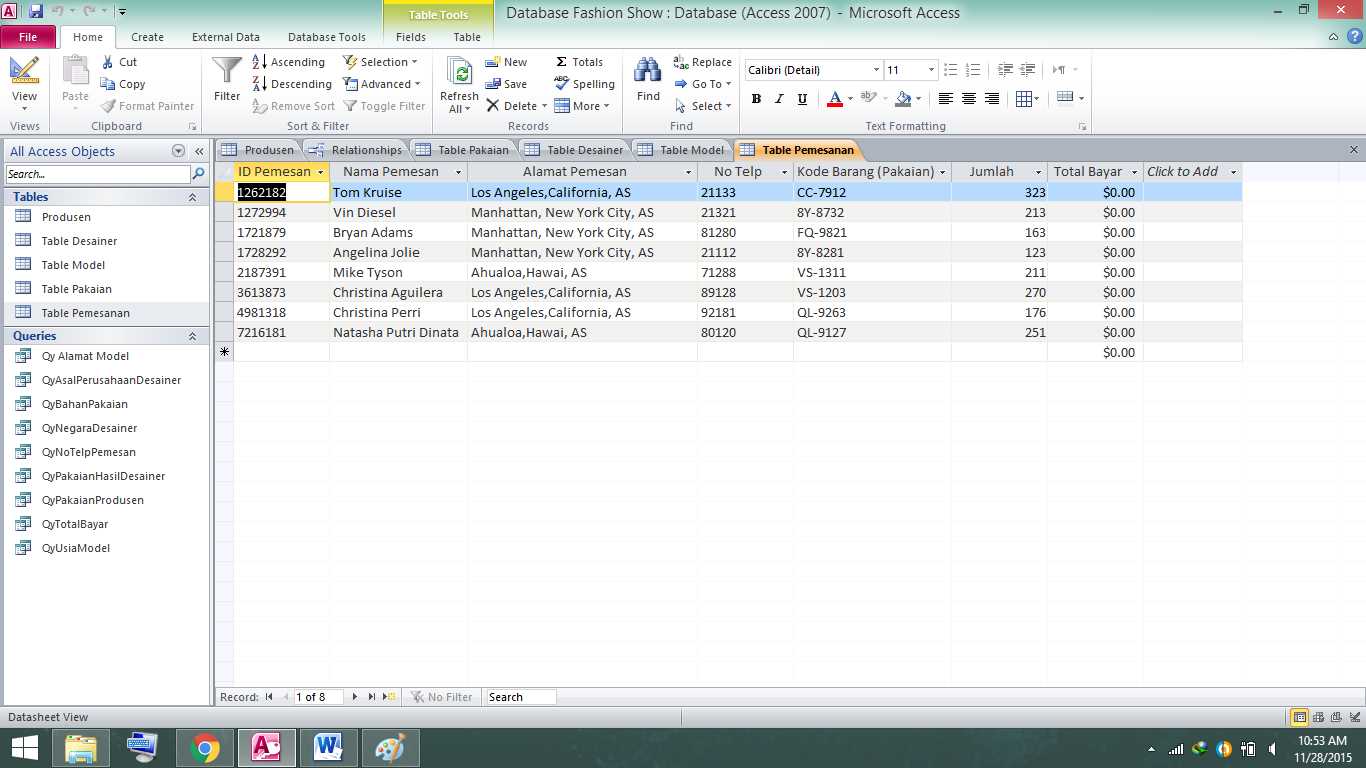Align text left

pos(946,99)
